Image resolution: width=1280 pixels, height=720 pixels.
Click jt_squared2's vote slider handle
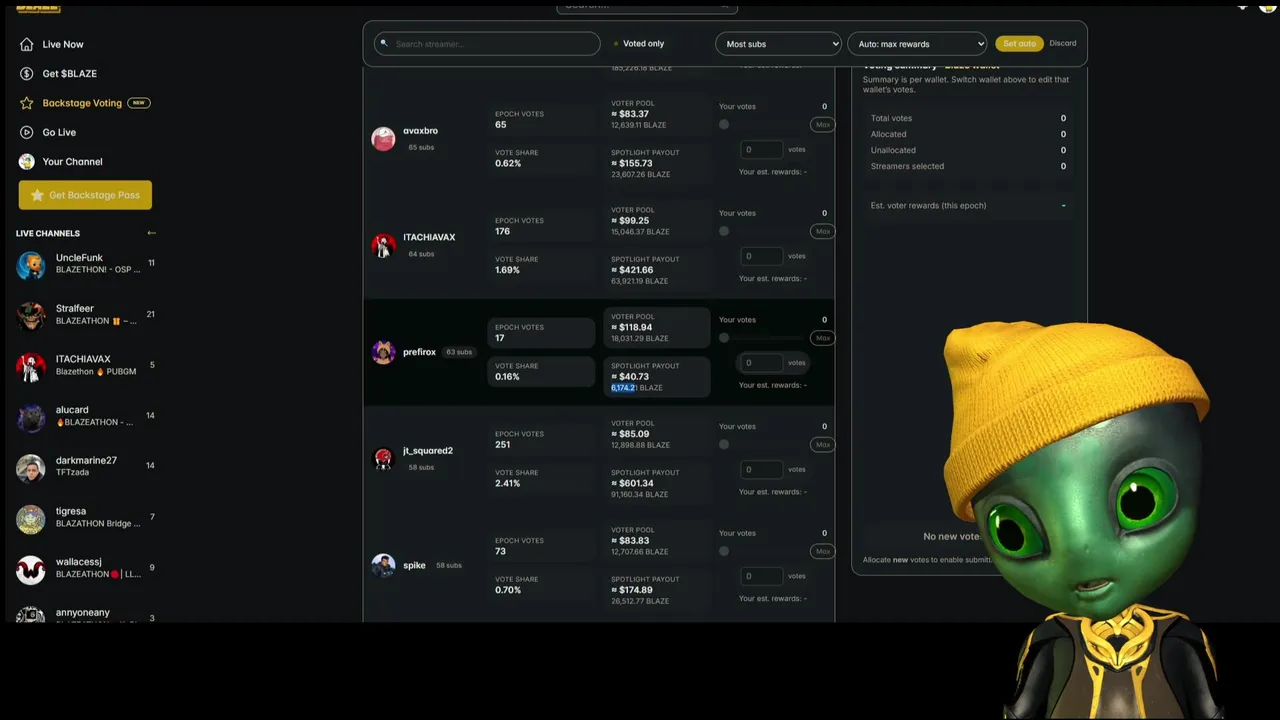[x=724, y=444]
